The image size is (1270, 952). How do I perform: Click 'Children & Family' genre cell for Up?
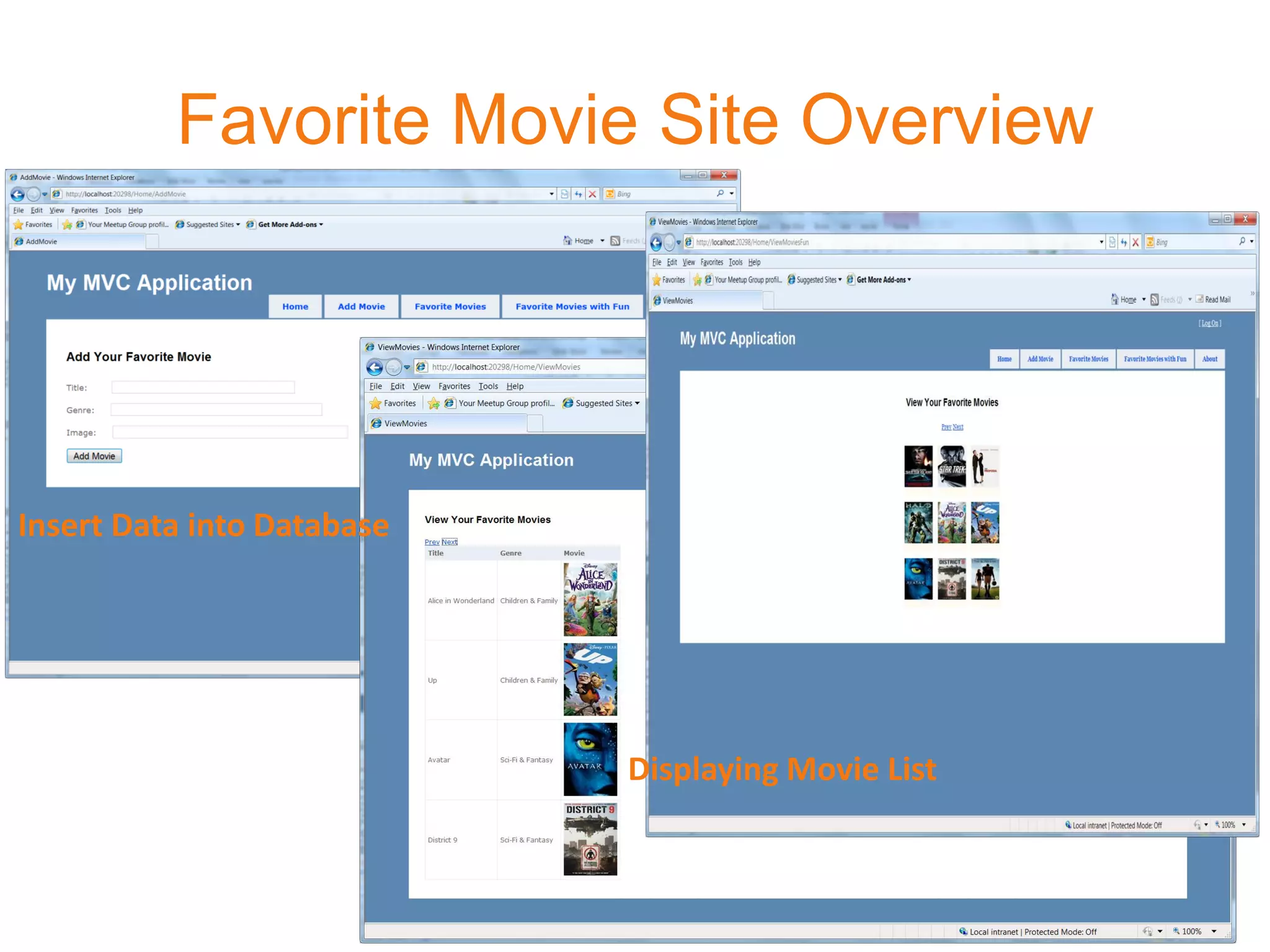[529, 681]
